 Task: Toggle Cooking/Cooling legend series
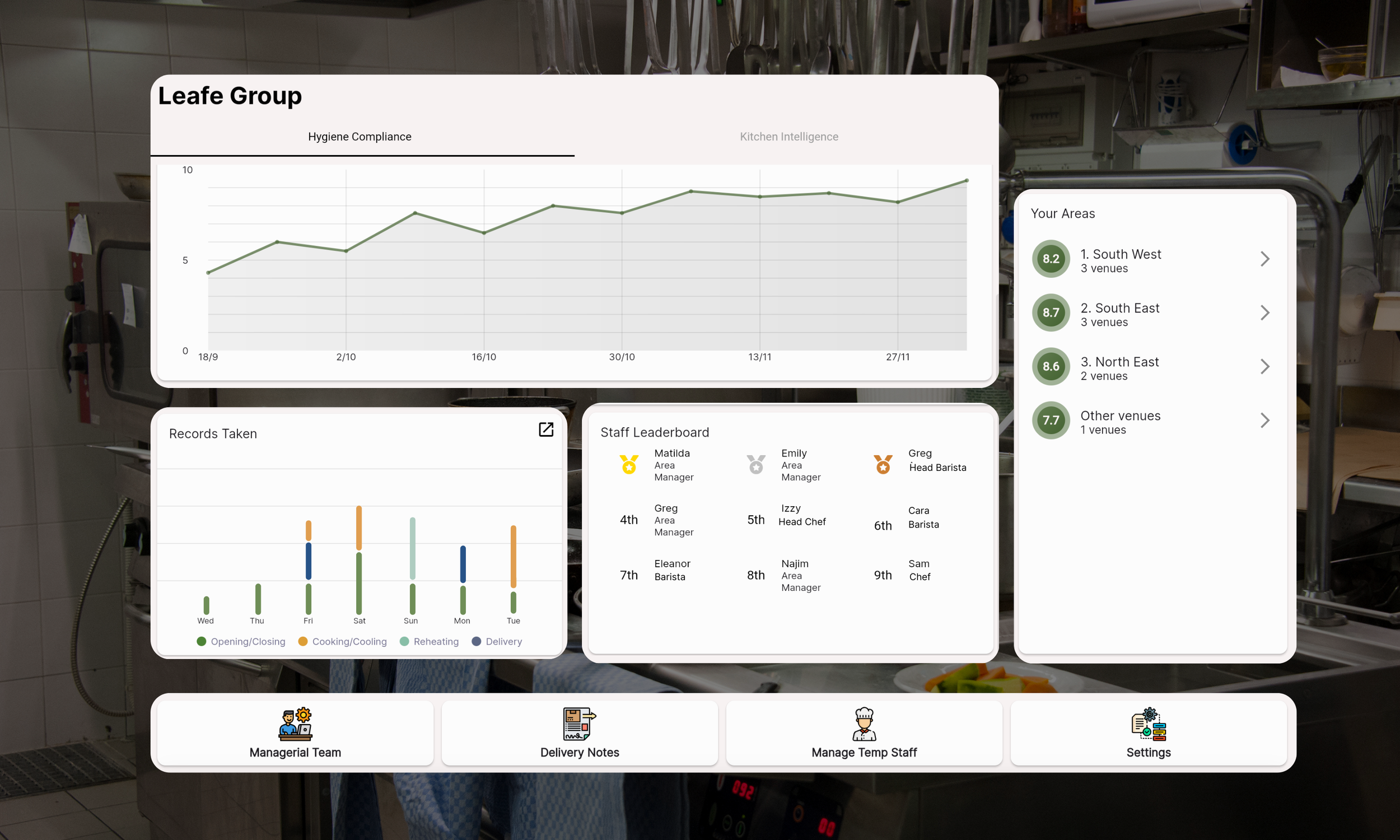342,641
